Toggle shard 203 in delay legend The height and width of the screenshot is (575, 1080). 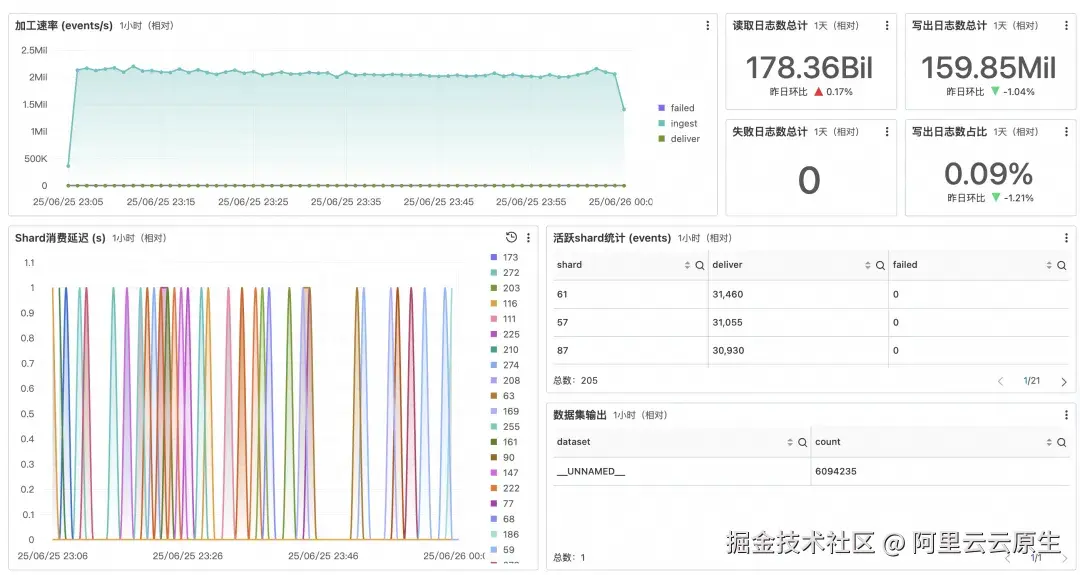[x=505, y=288]
